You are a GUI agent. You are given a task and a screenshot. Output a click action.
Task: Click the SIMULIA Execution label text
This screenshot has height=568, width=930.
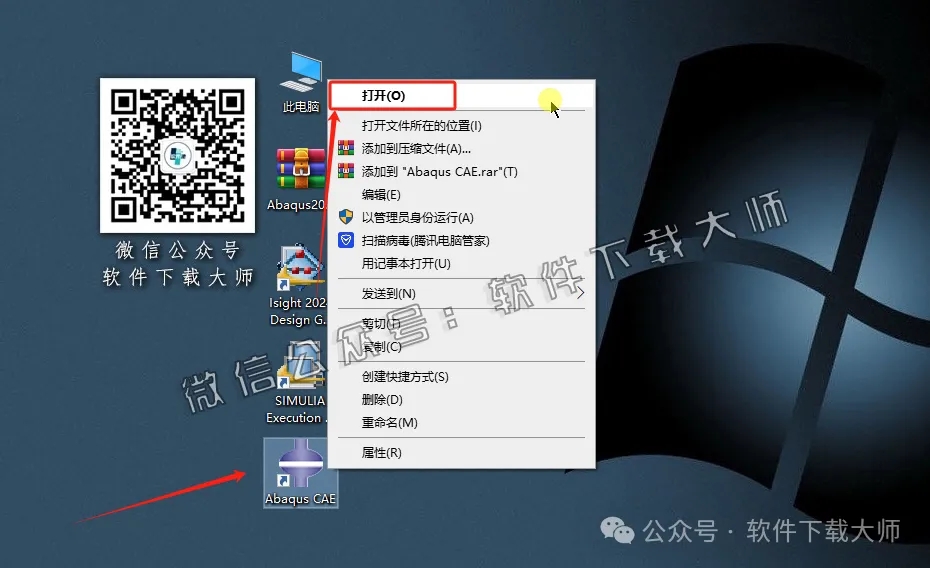(x=296, y=409)
